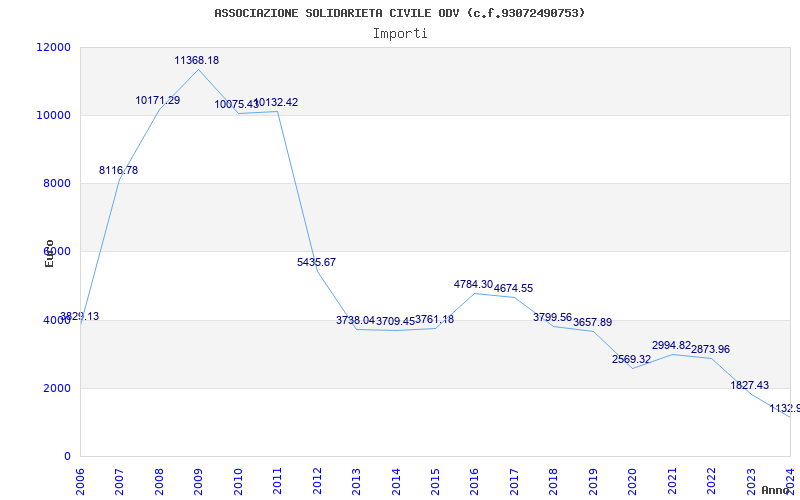Image resolution: width=800 pixels, height=500 pixels.
Task: Click the 8000 y-axis tick label
Action: click(x=57, y=183)
